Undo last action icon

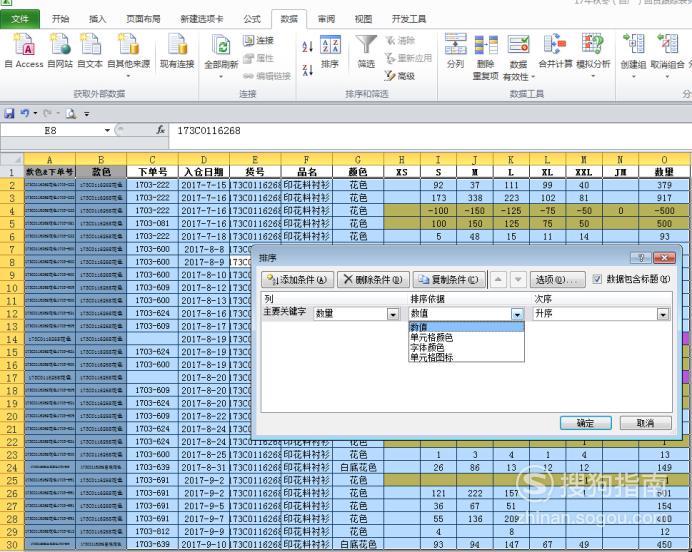(x=25, y=113)
